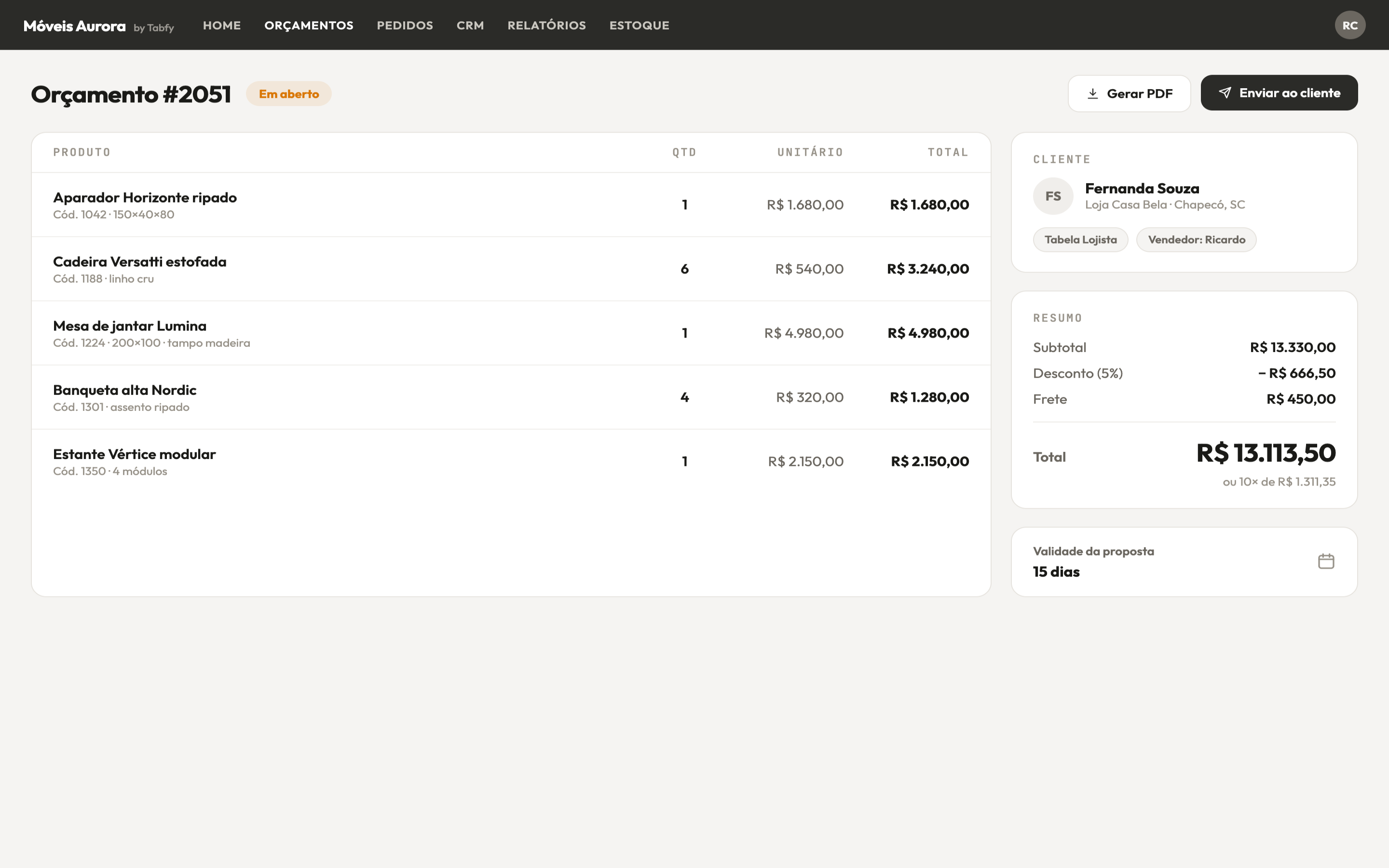Open Mesa de jantar Lumina item
This screenshot has width=1389, height=868.
click(x=130, y=326)
